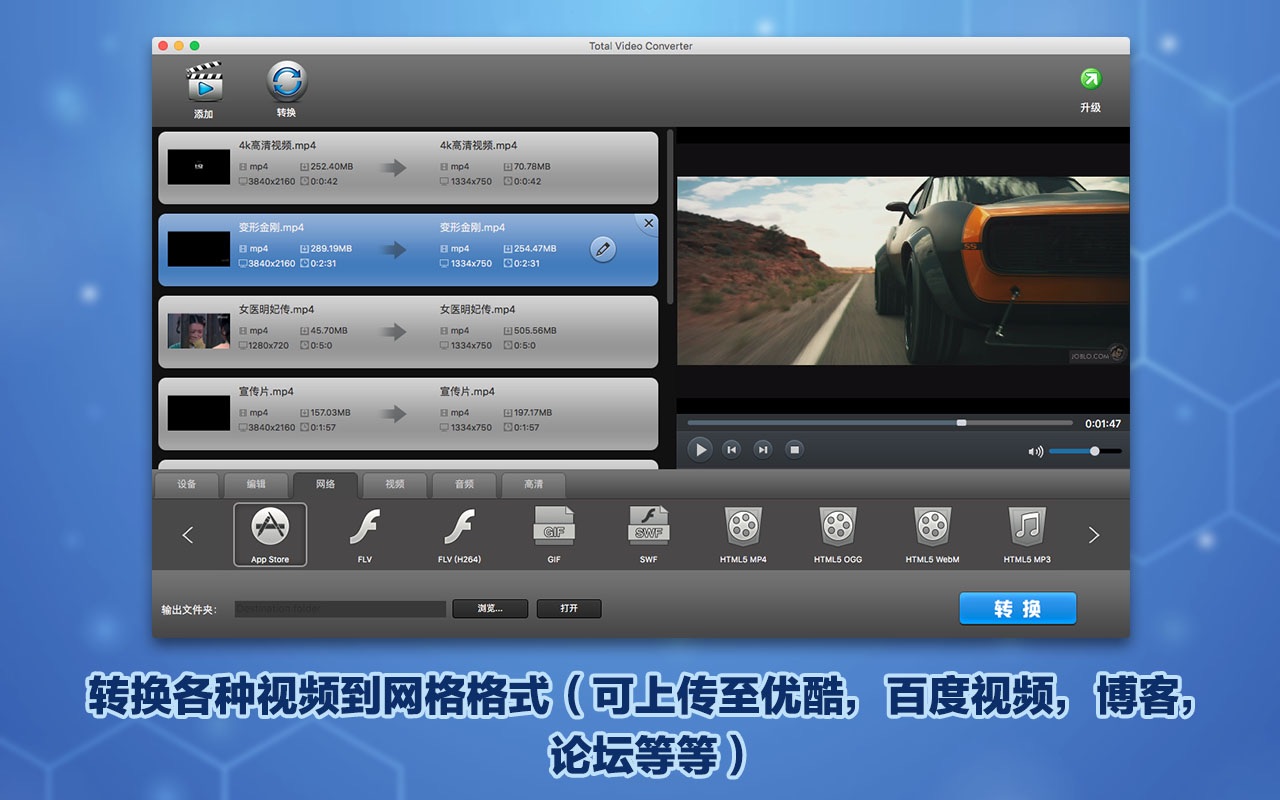The image size is (1280, 800).
Task: Remove 变形金刚.mp4 with its X button
Action: [648, 224]
